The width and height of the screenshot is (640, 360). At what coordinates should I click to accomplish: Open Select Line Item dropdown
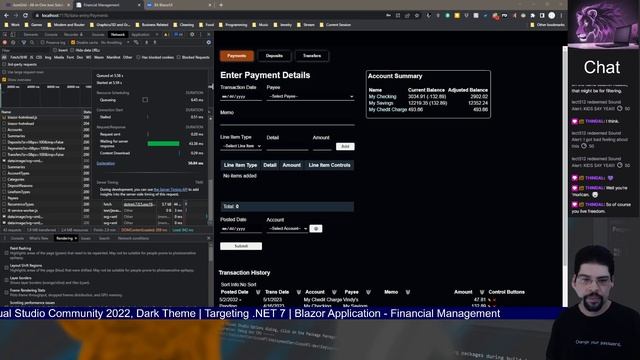click(241, 146)
